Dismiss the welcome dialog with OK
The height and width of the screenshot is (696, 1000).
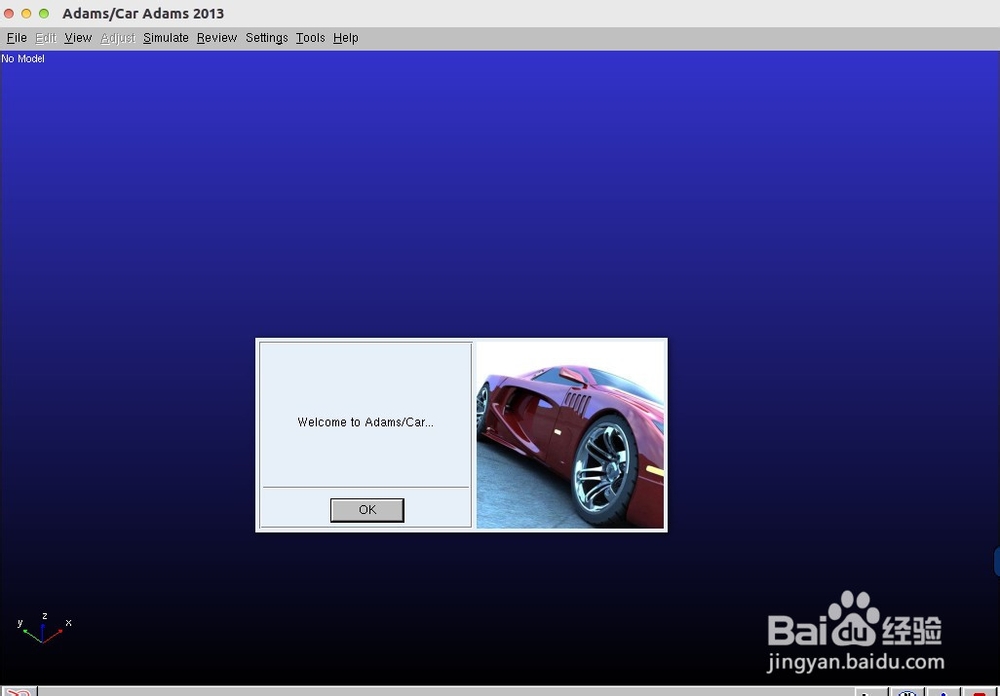point(367,510)
